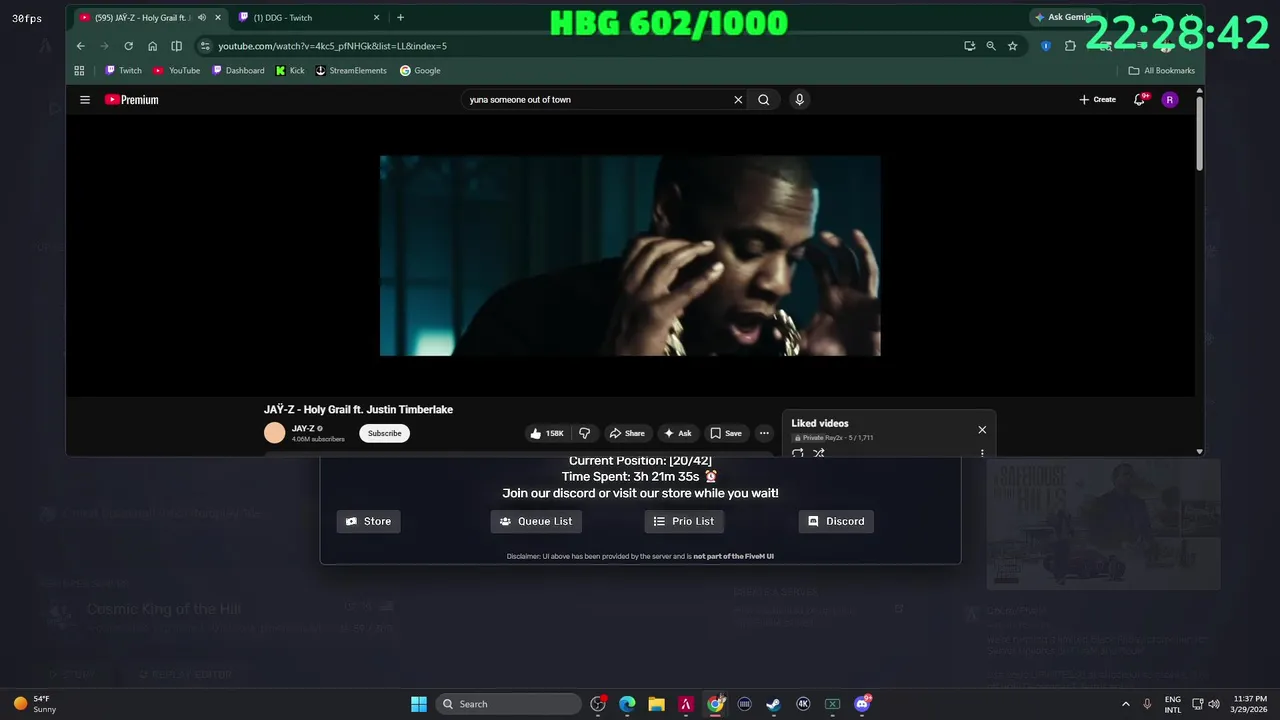Open Liked videos panel three-dot menu

(x=982, y=453)
